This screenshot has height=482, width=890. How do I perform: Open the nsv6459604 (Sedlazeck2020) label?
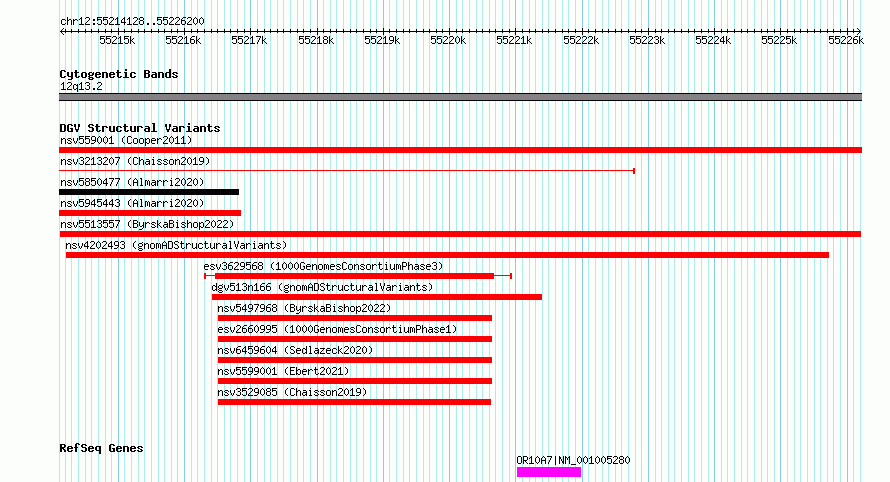[x=295, y=350]
